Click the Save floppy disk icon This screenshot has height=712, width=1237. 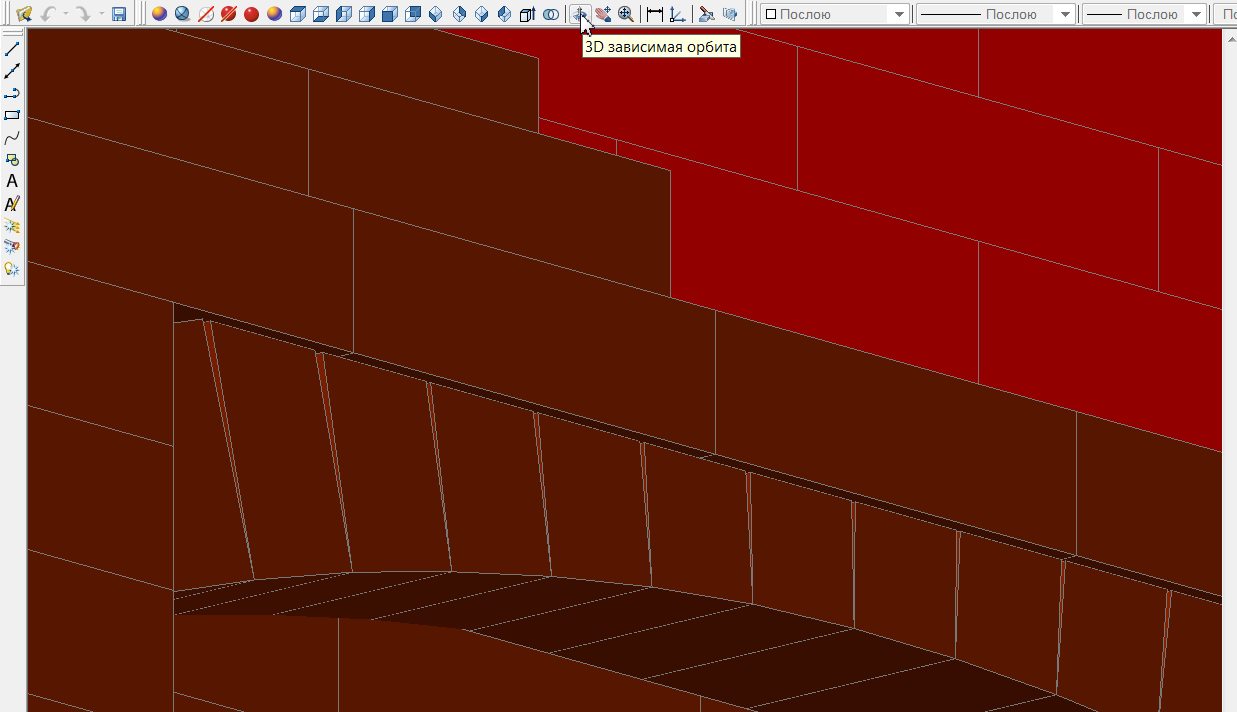click(x=119, y=14)
